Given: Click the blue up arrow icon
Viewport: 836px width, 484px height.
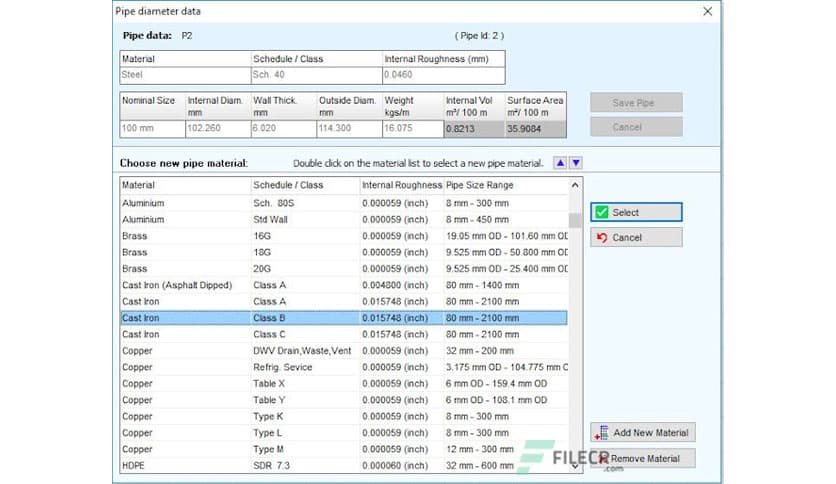Looking at the screenshot, I should tap(560, 163).
